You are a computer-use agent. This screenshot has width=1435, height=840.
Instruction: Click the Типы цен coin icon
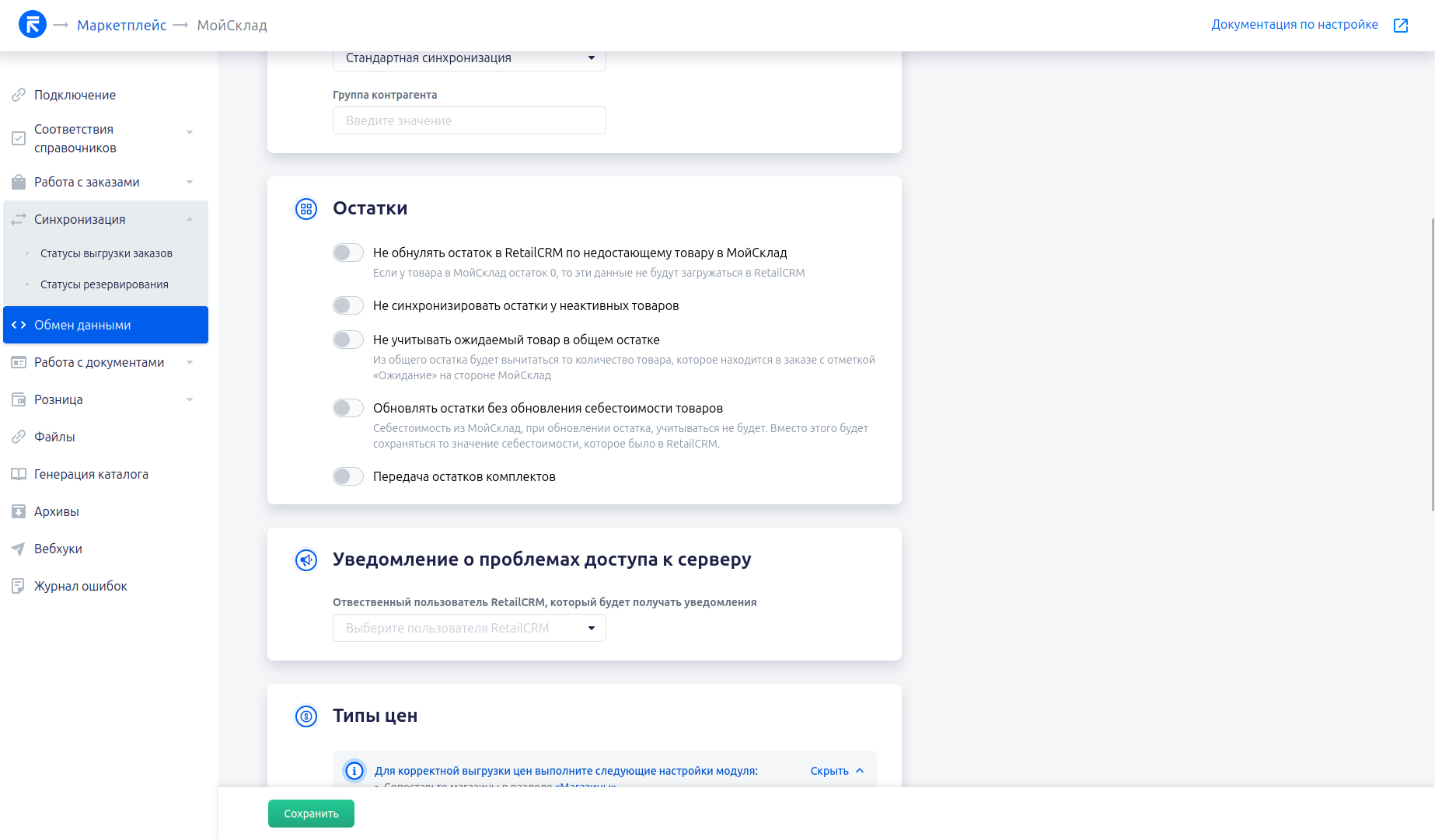pos(306,716)
